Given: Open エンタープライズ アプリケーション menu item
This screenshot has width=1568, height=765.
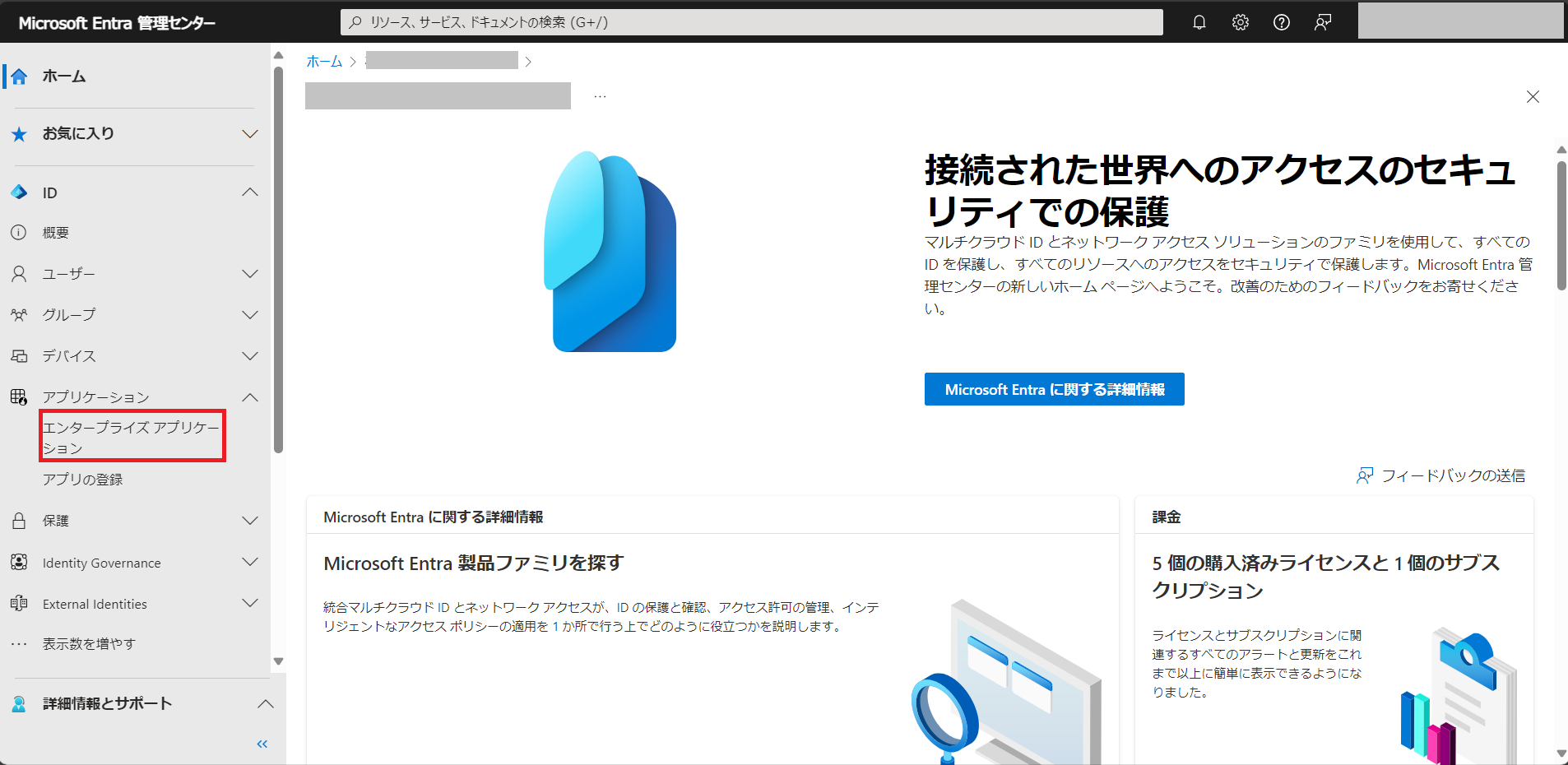Looking at the screenshot, I should click(132, 438).
